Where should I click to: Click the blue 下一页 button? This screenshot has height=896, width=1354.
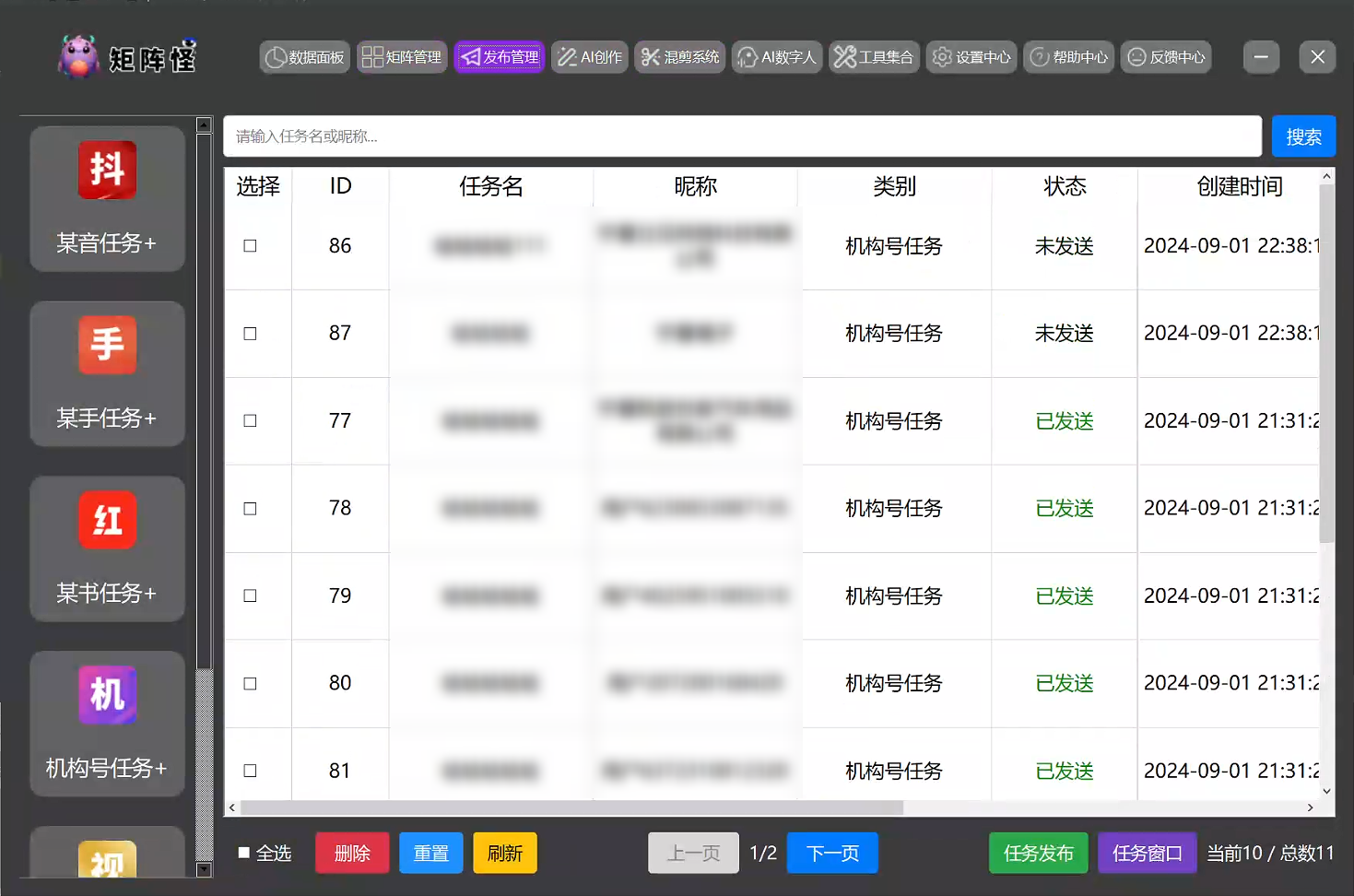[833, 853]
